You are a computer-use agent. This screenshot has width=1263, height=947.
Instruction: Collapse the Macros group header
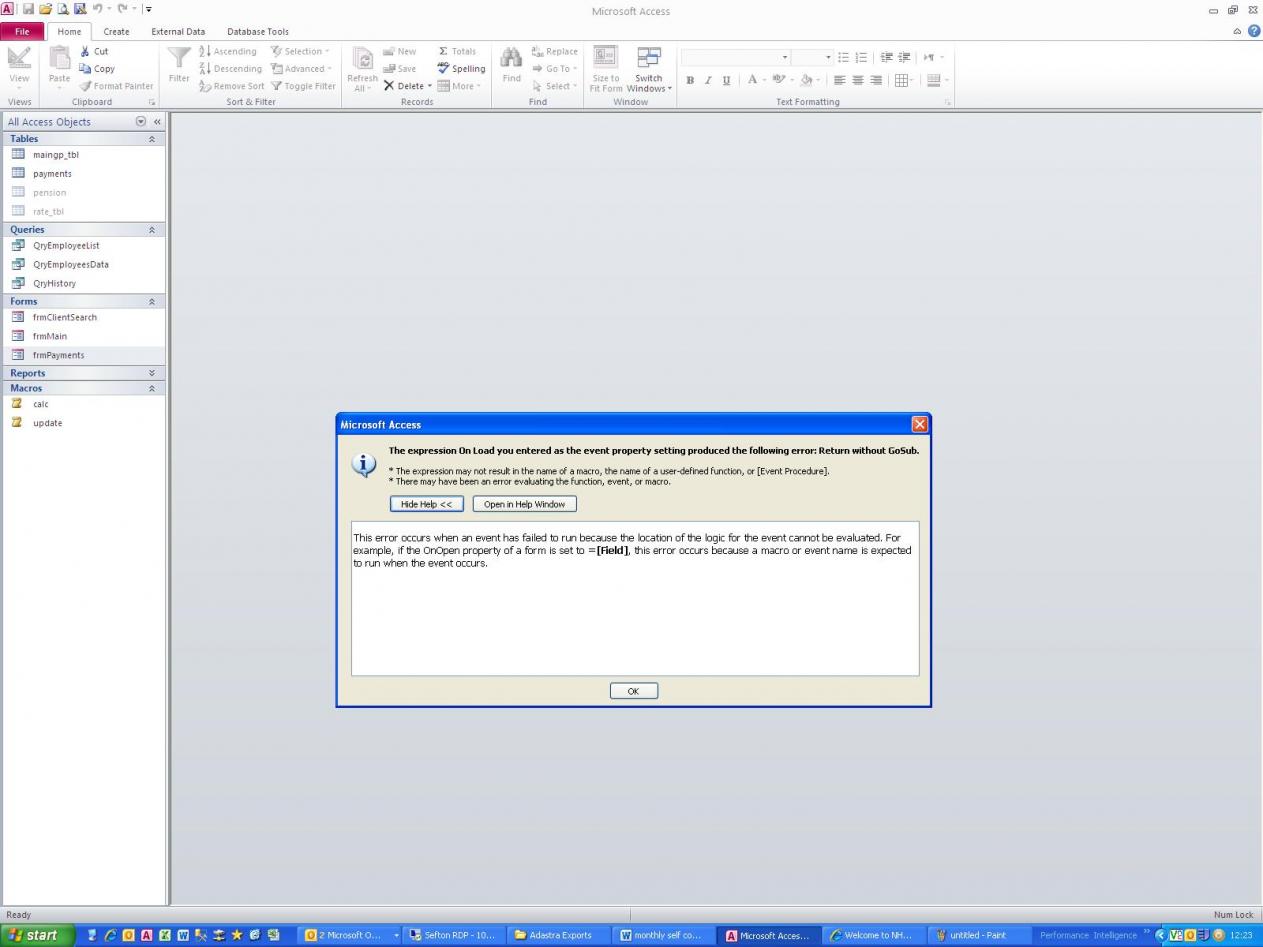(152, 388)
